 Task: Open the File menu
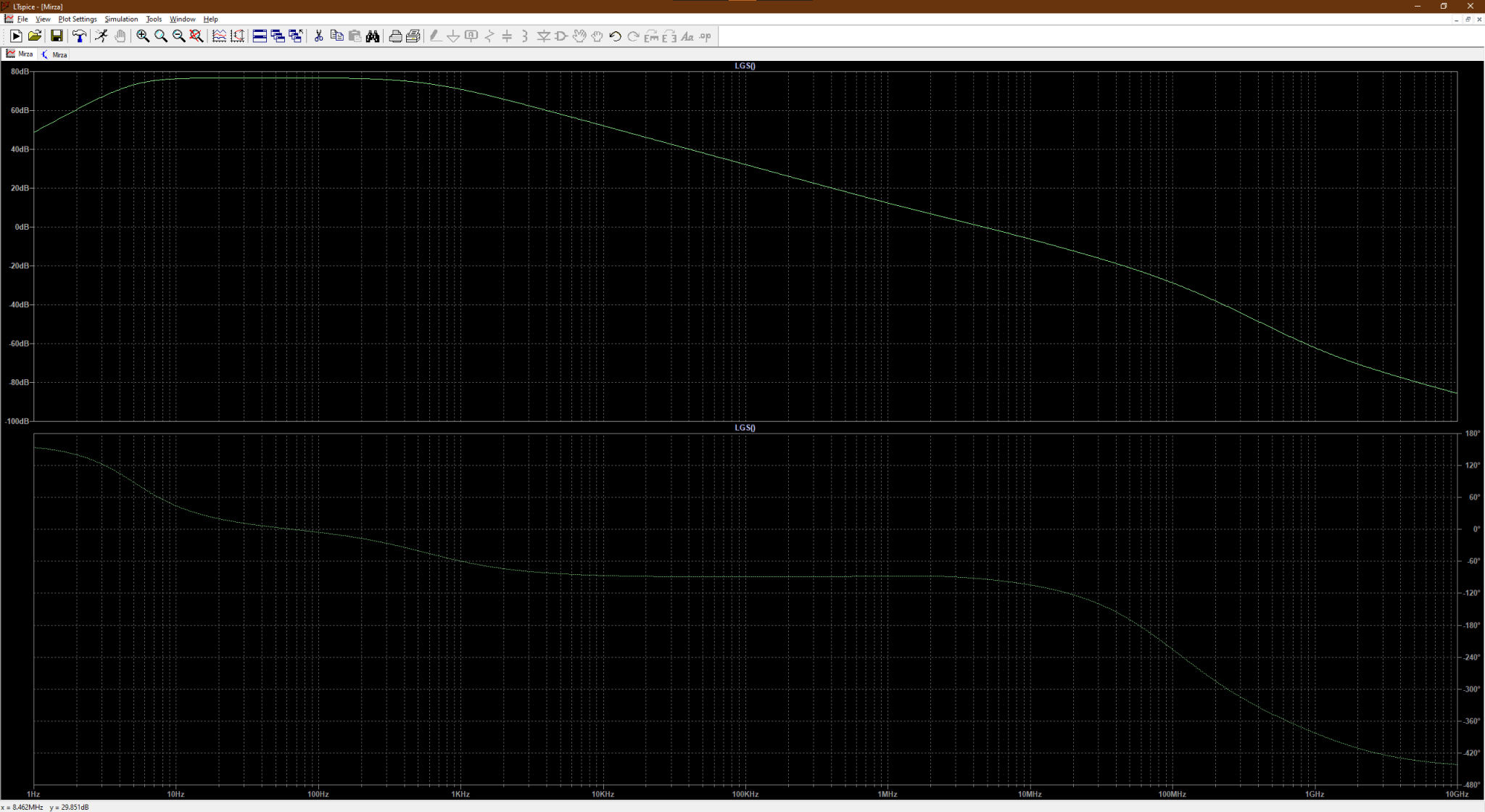coord(22,20)
